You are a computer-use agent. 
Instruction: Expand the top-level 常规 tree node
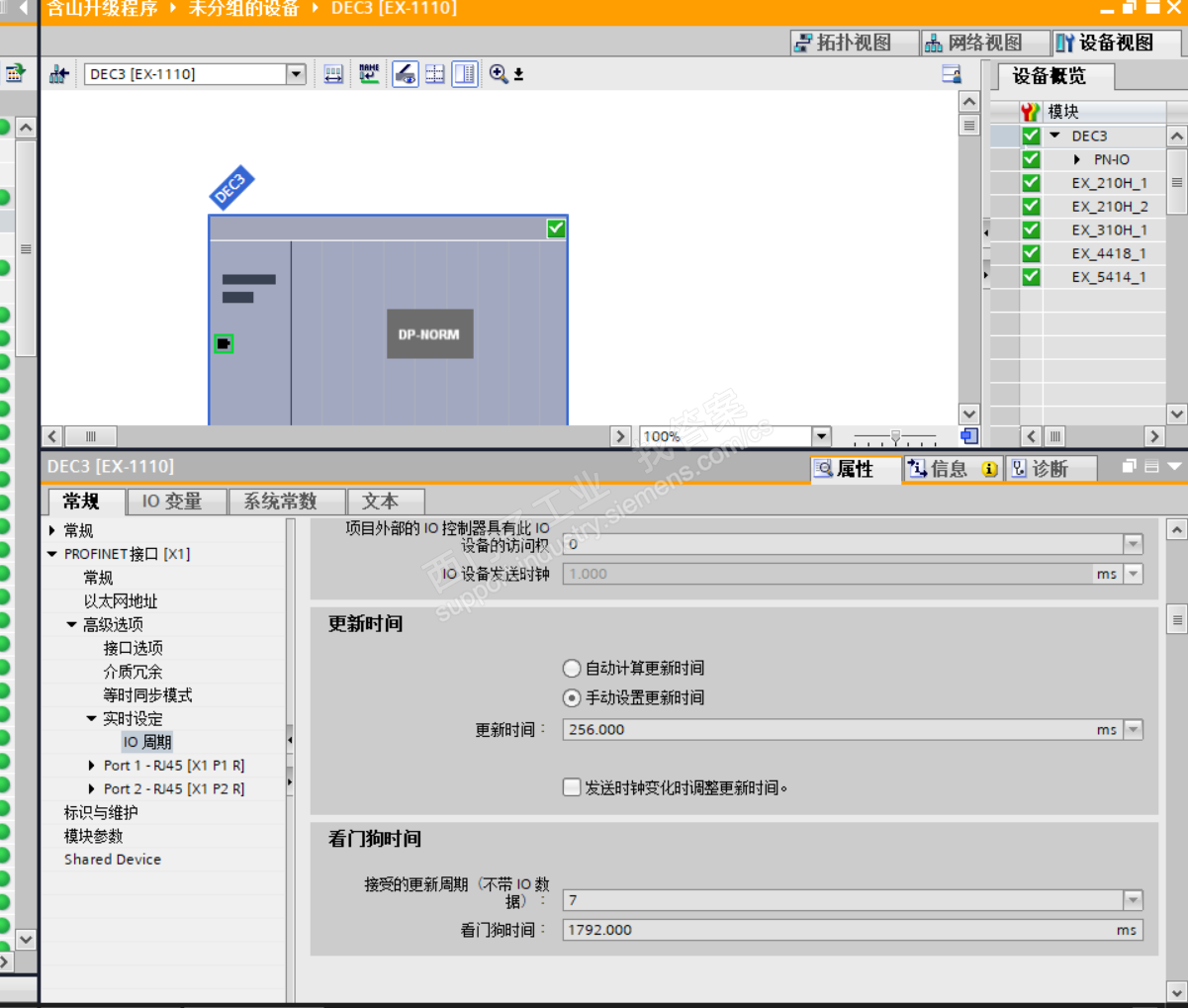click(x=52, y=530)
